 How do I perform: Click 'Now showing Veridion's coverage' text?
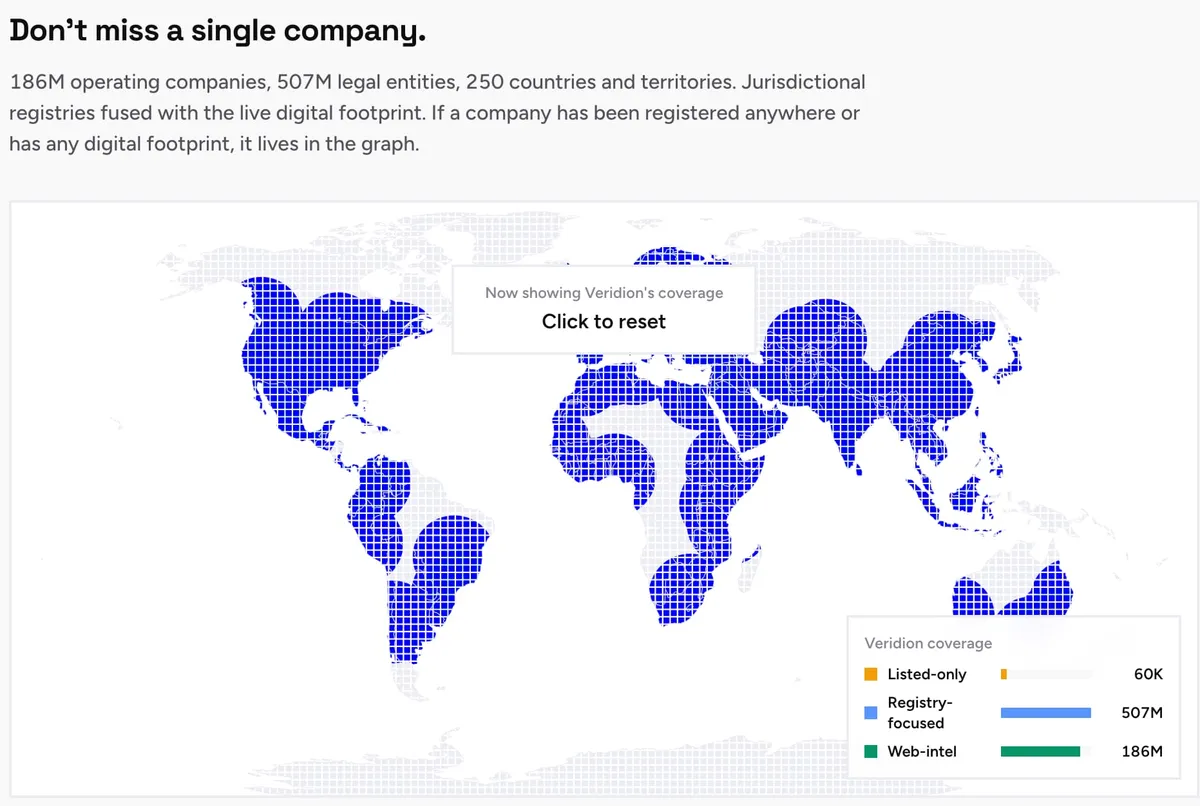point(604,293)
